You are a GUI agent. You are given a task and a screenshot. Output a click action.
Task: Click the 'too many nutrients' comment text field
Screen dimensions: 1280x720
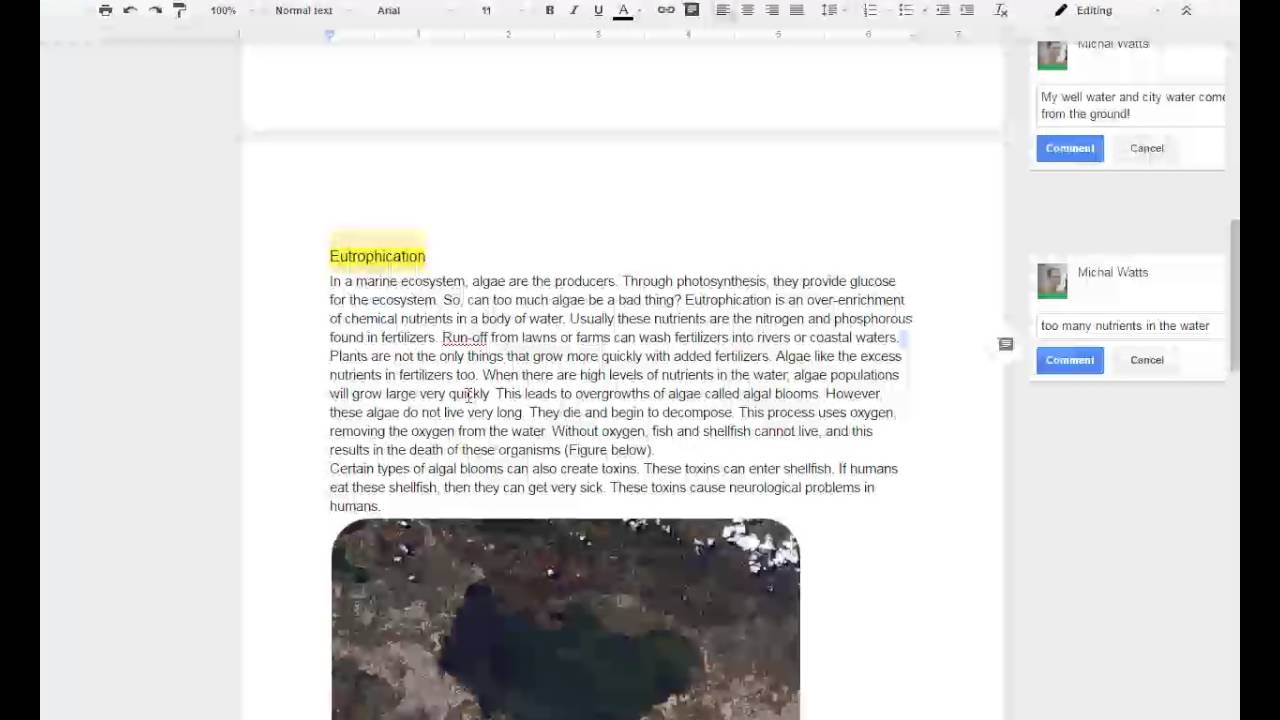click(1130, 325)
